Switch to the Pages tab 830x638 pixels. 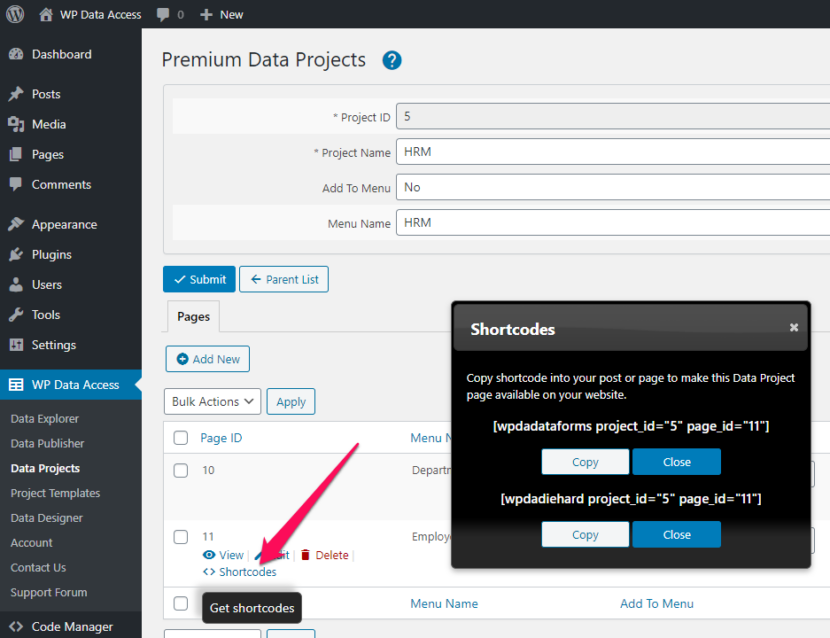pos(192,316)
